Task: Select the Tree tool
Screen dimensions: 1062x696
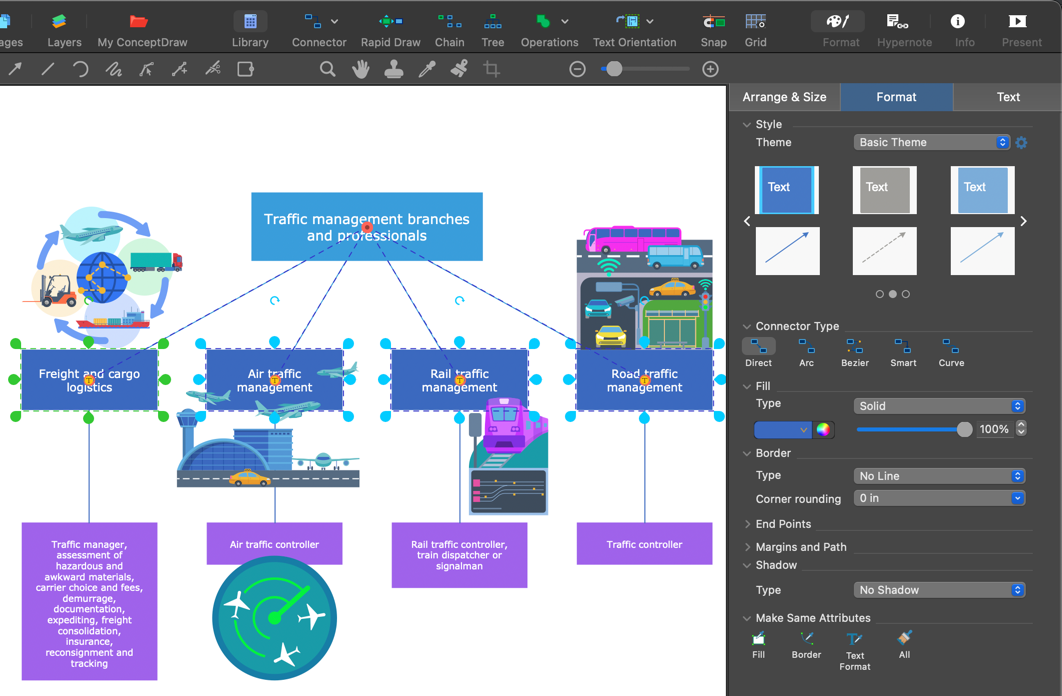Action: click(492, 30)
